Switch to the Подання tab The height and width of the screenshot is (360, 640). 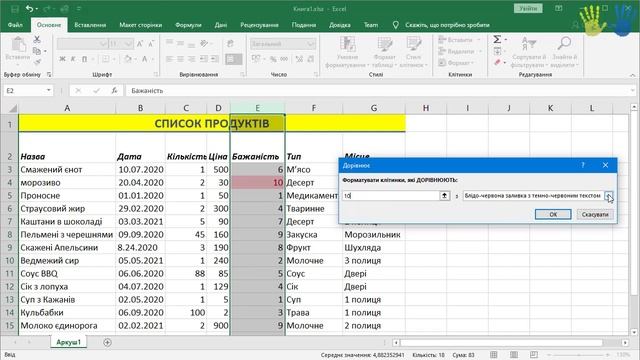(x=304, y=25)
